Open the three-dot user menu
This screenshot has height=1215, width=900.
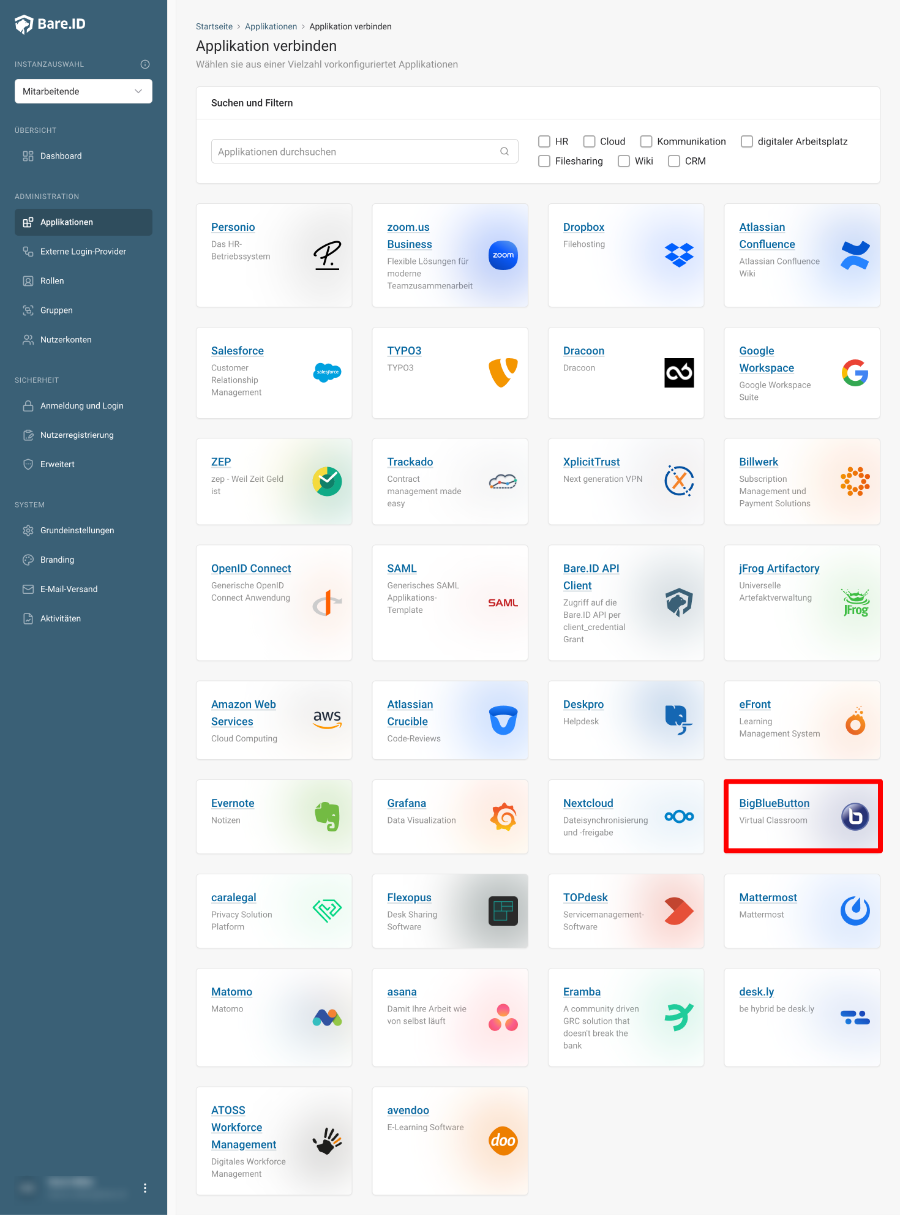[145, 1188]
